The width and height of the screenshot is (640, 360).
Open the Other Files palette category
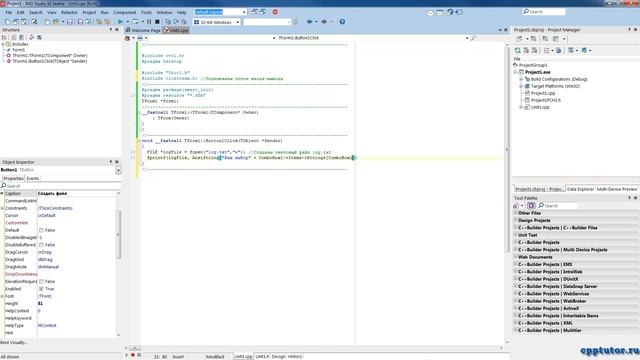point(576,213)
